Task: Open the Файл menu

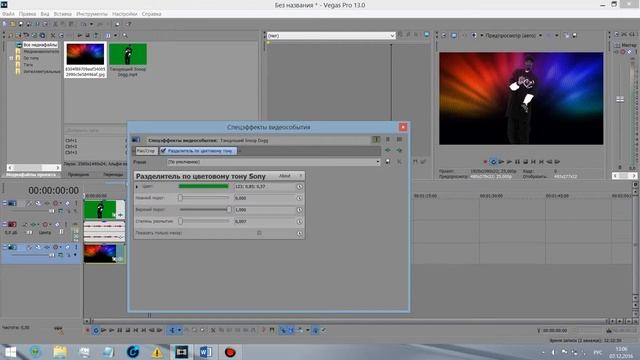Action: [8, 14]
